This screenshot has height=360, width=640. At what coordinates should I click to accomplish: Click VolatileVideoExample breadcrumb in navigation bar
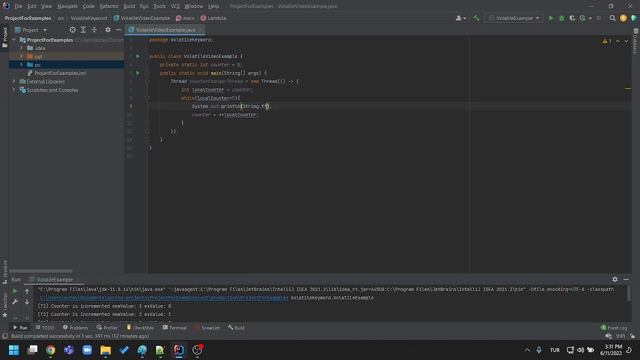[x=142, y=18]
